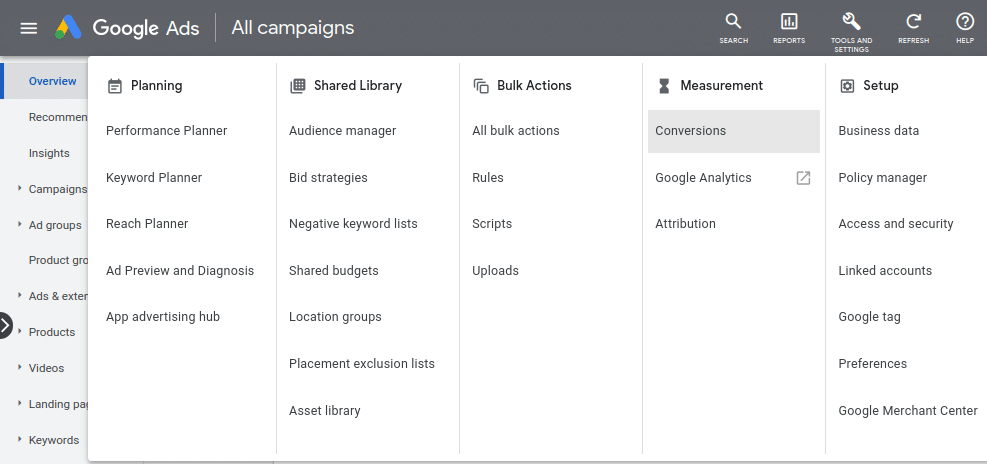Screen dimensions: 987x464
Task: Open Asset library
Action: point(325,410)
